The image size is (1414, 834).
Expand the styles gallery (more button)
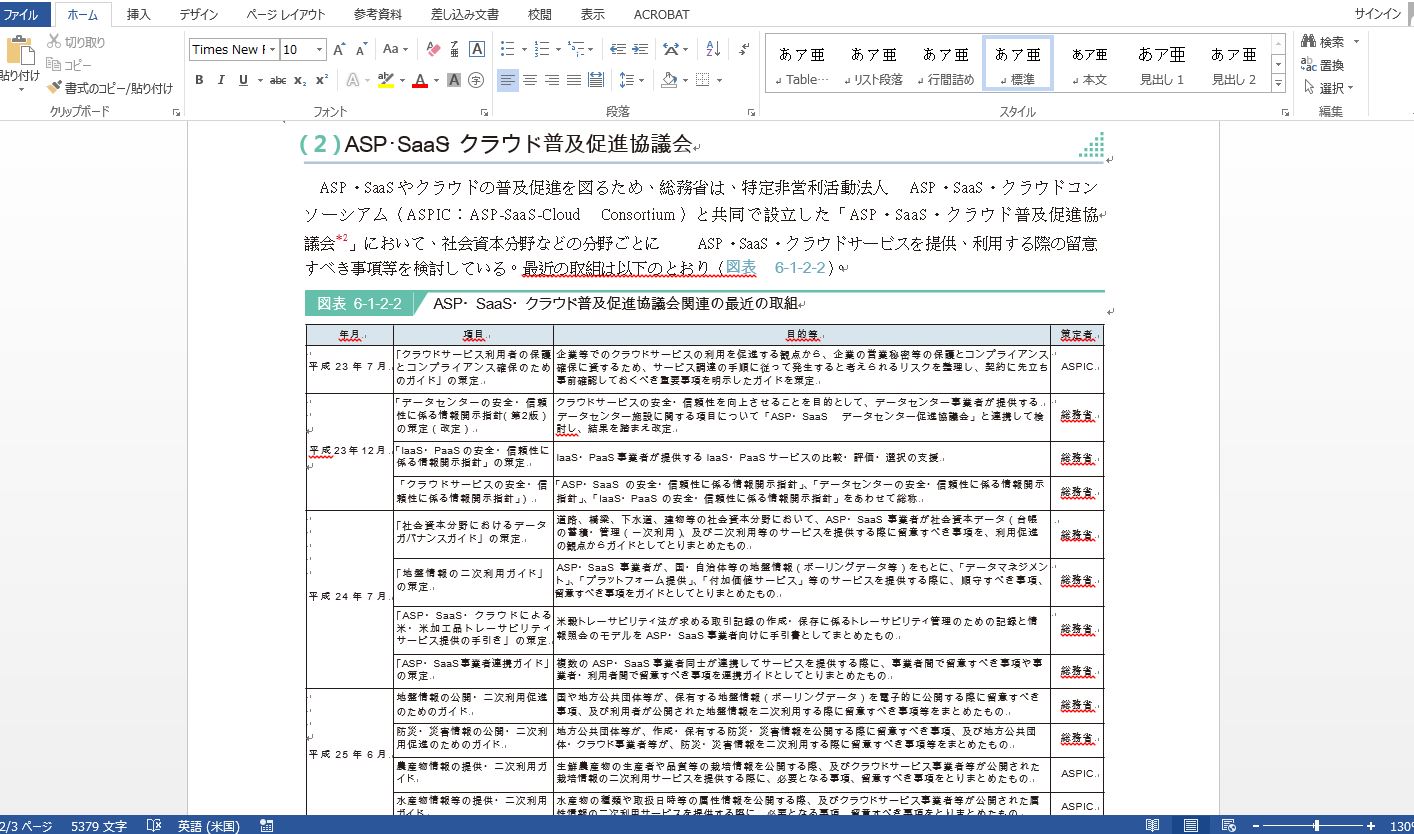coord(1278,85)
